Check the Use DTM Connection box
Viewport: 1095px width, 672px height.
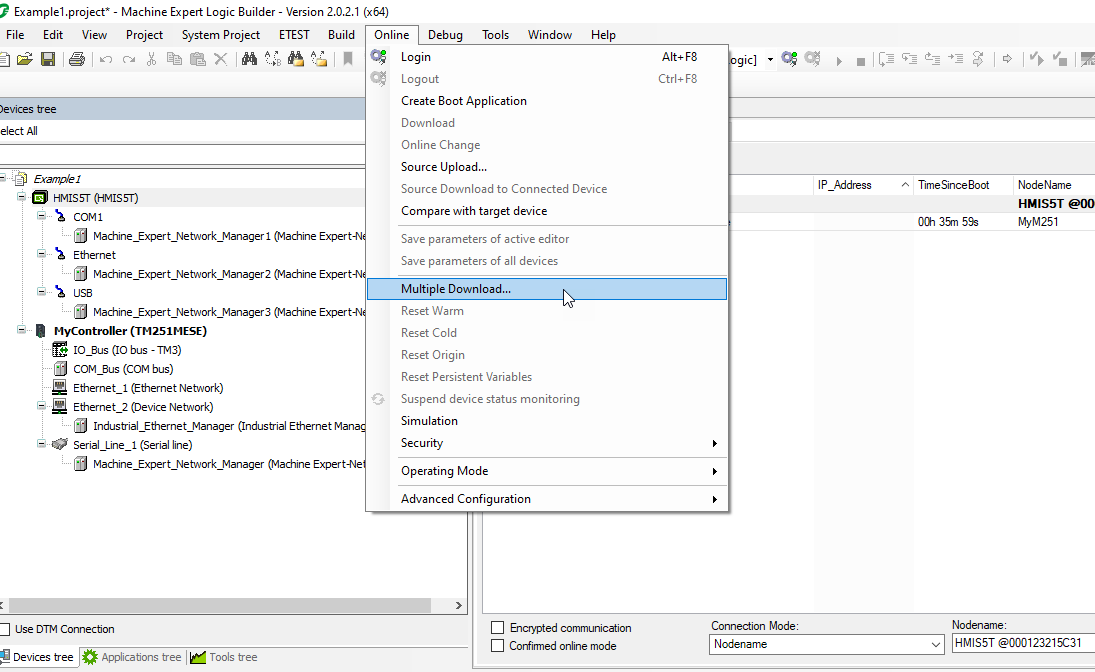point(4,629)
